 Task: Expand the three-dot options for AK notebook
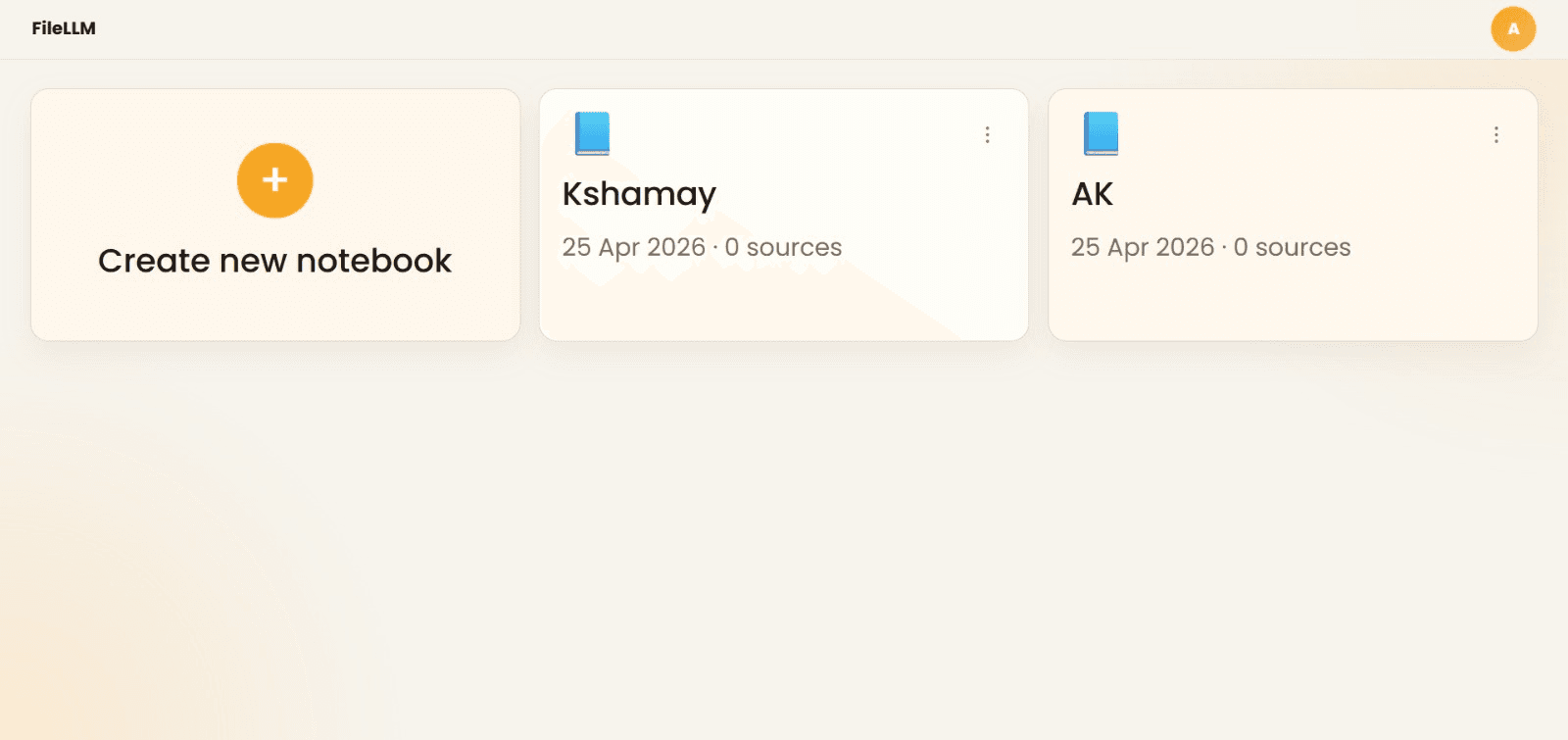[1495, 135]
